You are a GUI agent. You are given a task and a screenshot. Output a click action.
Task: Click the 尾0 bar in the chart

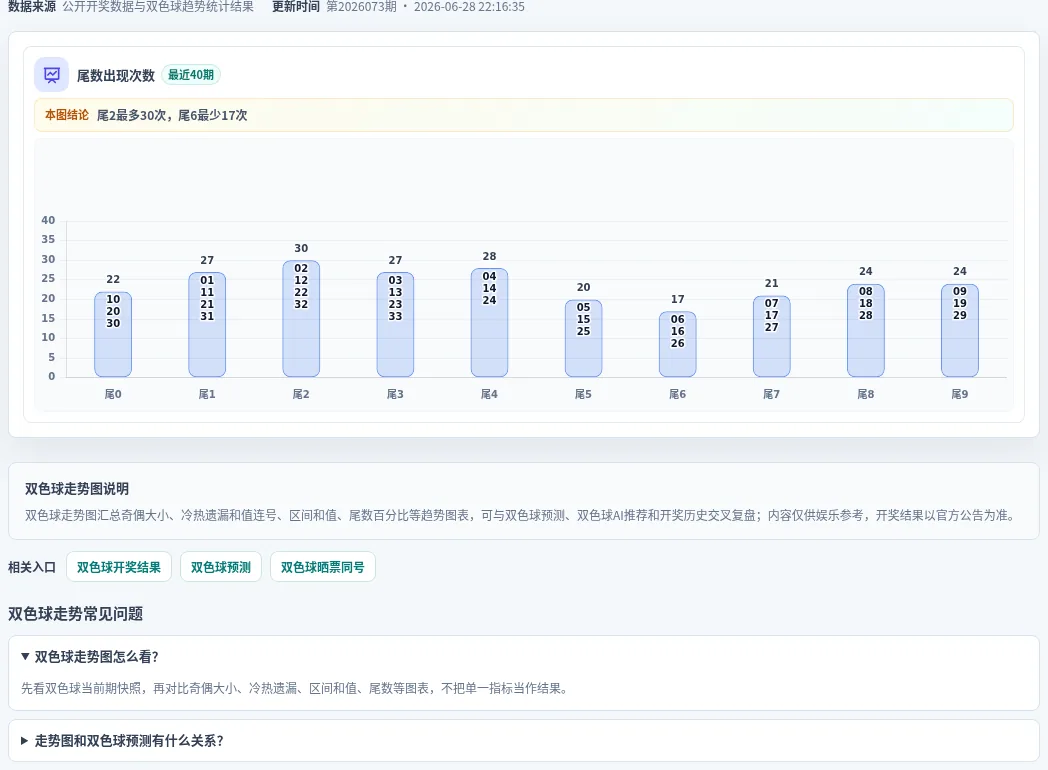(x=113, y=334)
